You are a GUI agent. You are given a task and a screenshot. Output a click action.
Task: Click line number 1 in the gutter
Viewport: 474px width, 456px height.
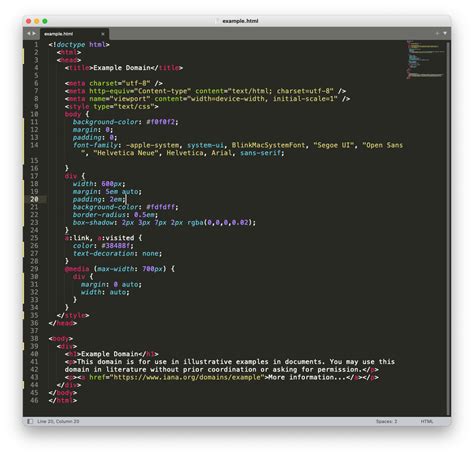[x=36, y=45]
